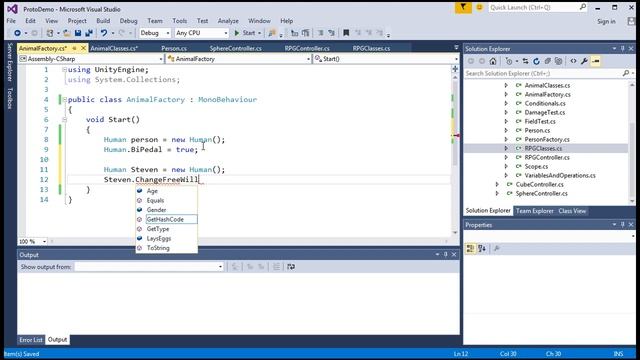Open the Analyze menu
640x360 pixels.
click(228, 21)
